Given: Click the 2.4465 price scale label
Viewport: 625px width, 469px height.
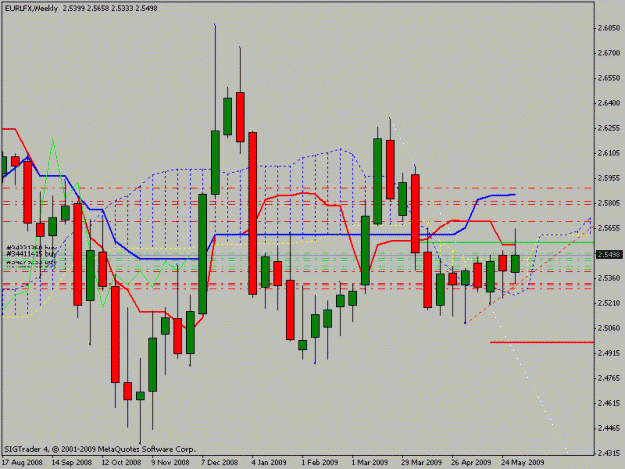Looking at the screenshot, I should tap(609, 428).
